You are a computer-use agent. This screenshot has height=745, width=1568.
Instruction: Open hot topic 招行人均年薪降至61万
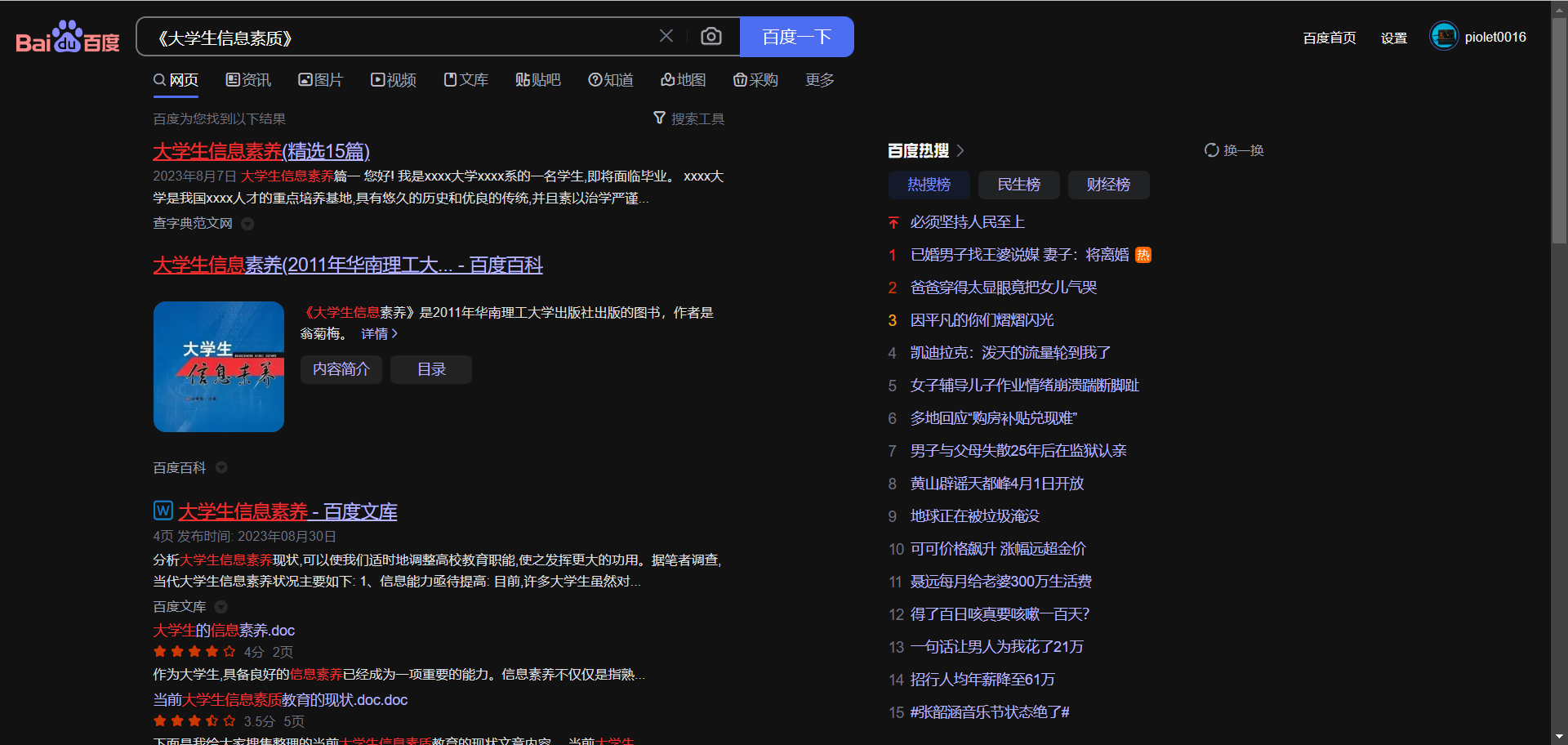982,680
